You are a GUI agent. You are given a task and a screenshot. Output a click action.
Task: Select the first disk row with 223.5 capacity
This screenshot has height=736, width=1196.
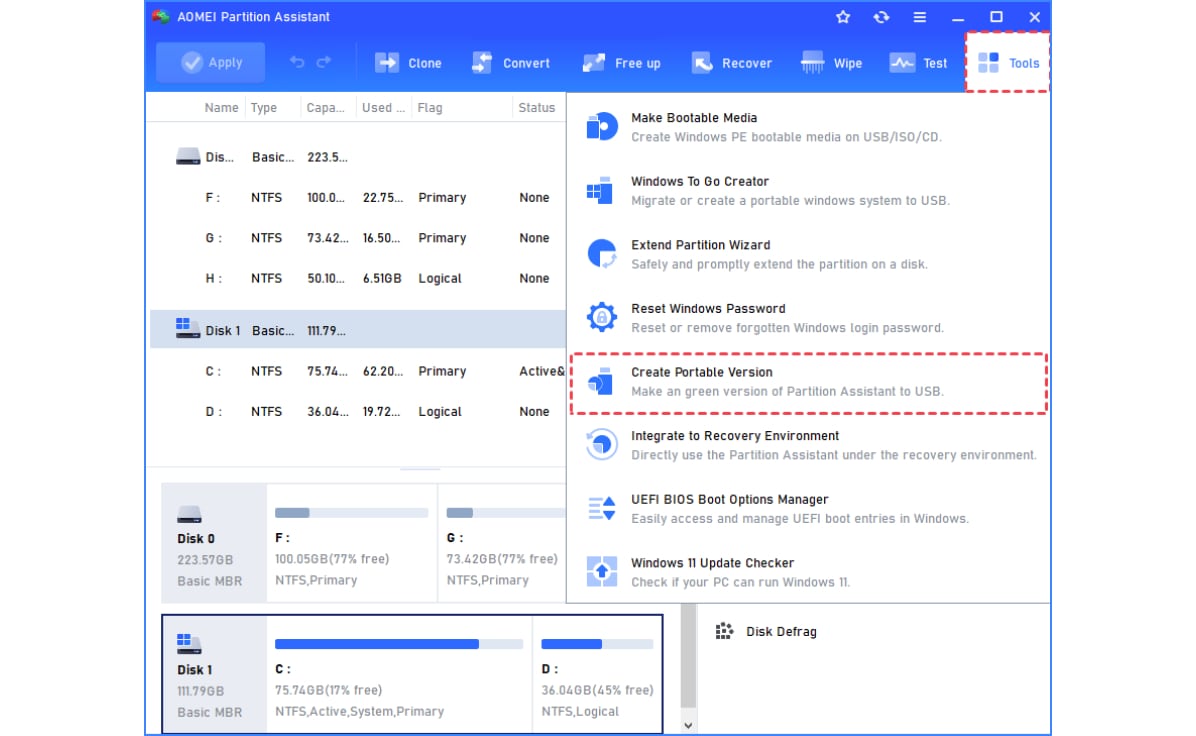tap(357, 157)
